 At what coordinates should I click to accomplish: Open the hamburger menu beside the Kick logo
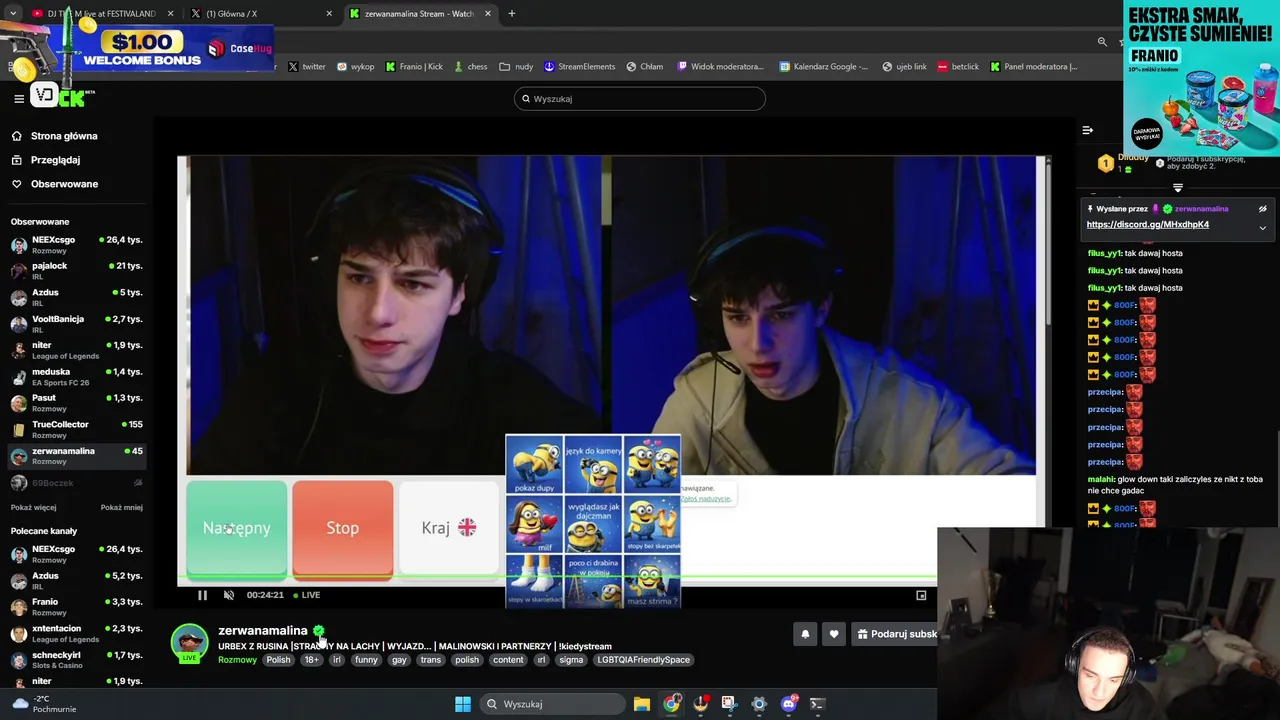click(18, 98)
